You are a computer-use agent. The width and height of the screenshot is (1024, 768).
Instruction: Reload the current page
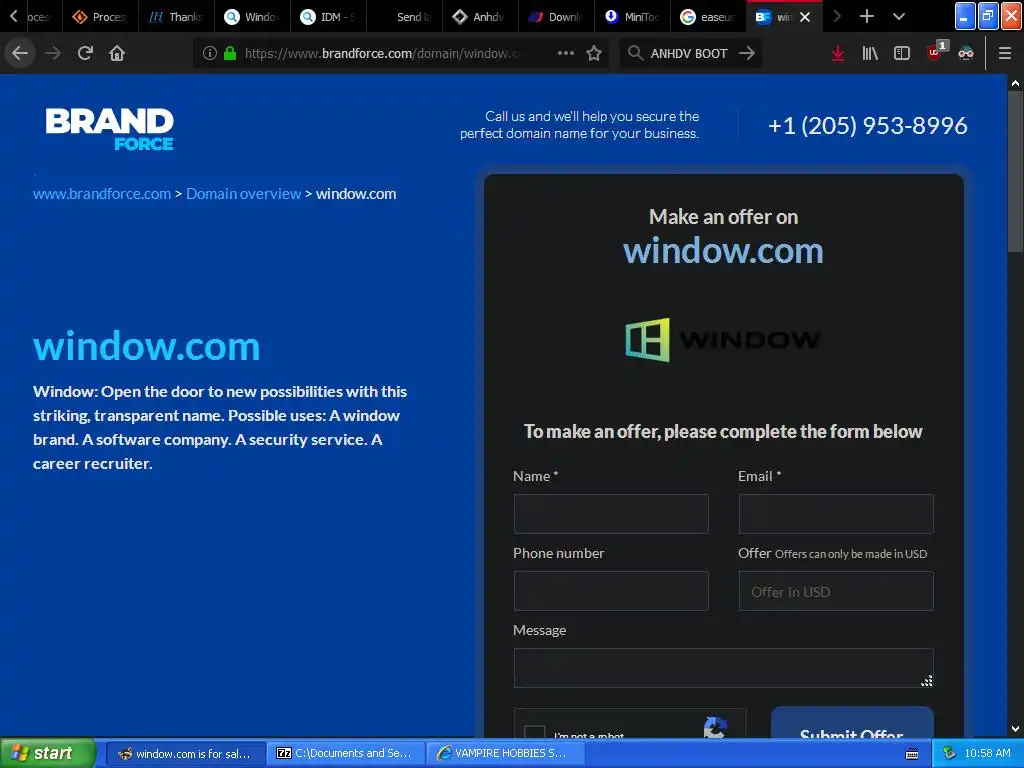point(85,53)
